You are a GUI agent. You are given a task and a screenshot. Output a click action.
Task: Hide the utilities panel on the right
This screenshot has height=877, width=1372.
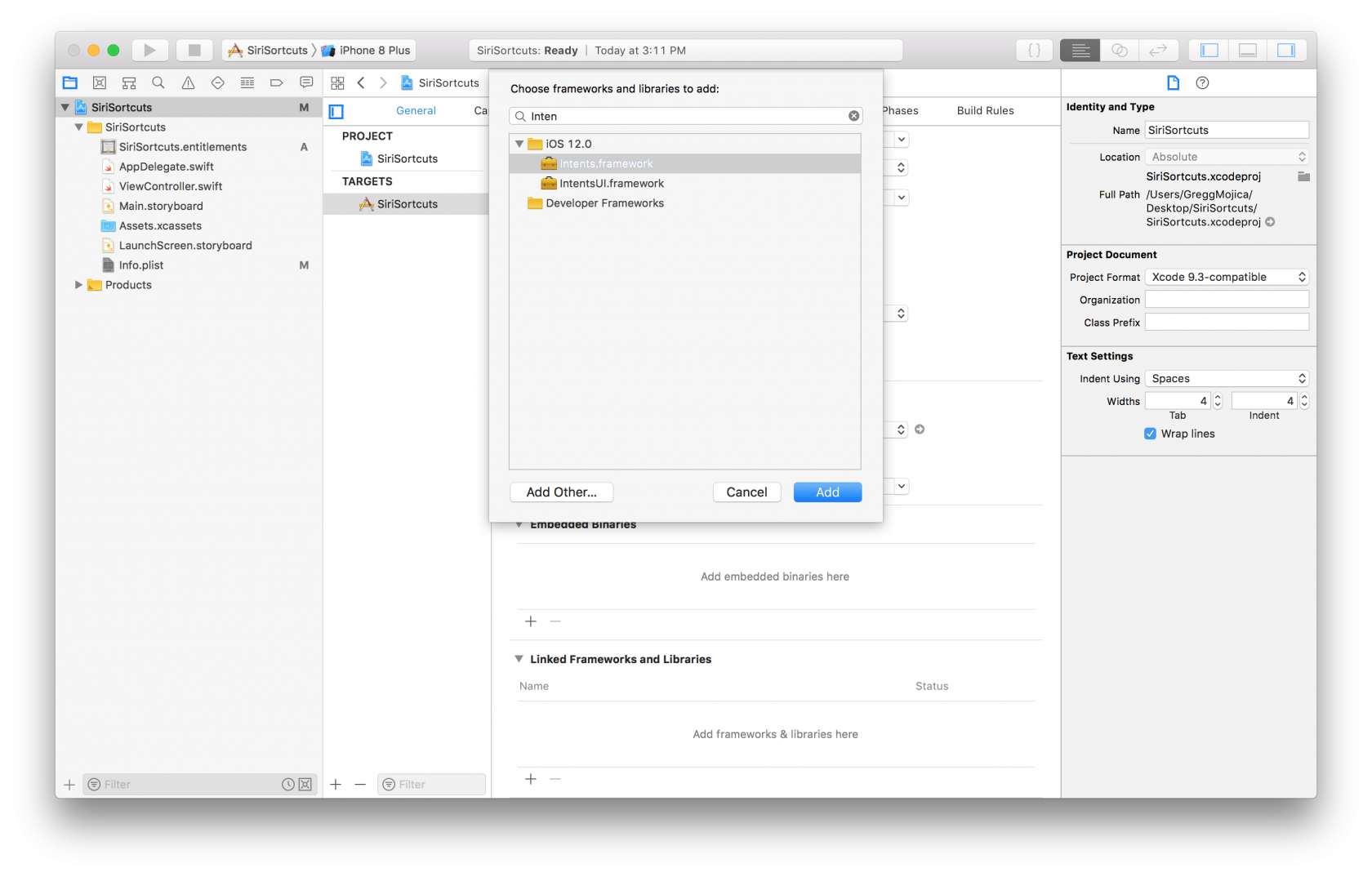coord(1287,50)
